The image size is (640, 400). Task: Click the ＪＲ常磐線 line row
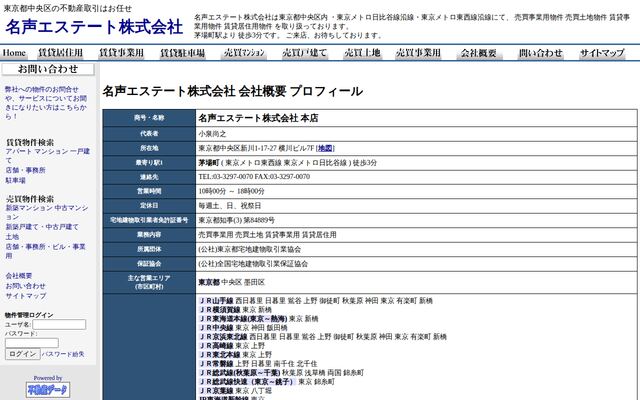(x=258, y=364)
